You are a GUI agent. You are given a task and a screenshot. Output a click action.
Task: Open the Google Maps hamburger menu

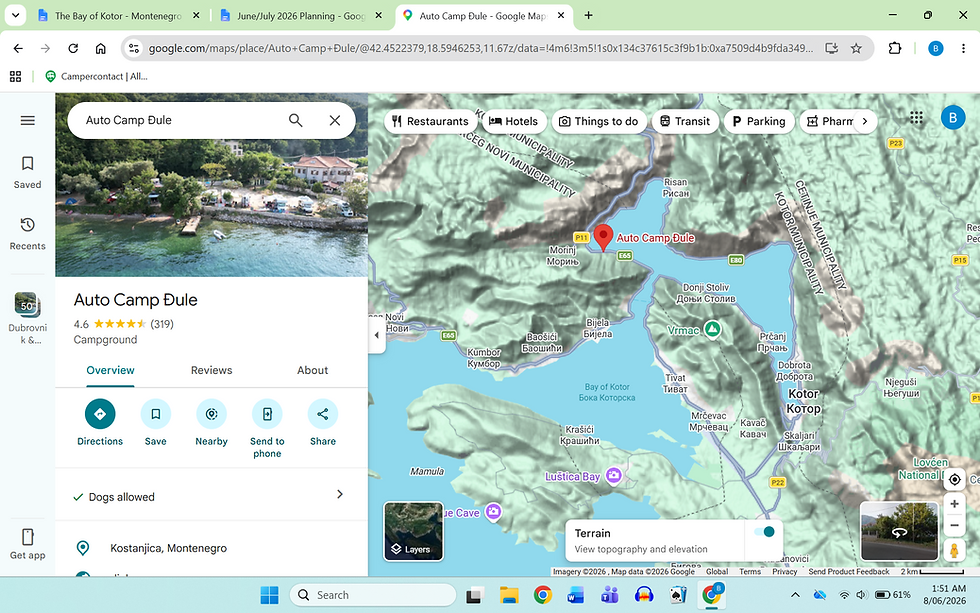pyautogui.click(x=28, y=121)
